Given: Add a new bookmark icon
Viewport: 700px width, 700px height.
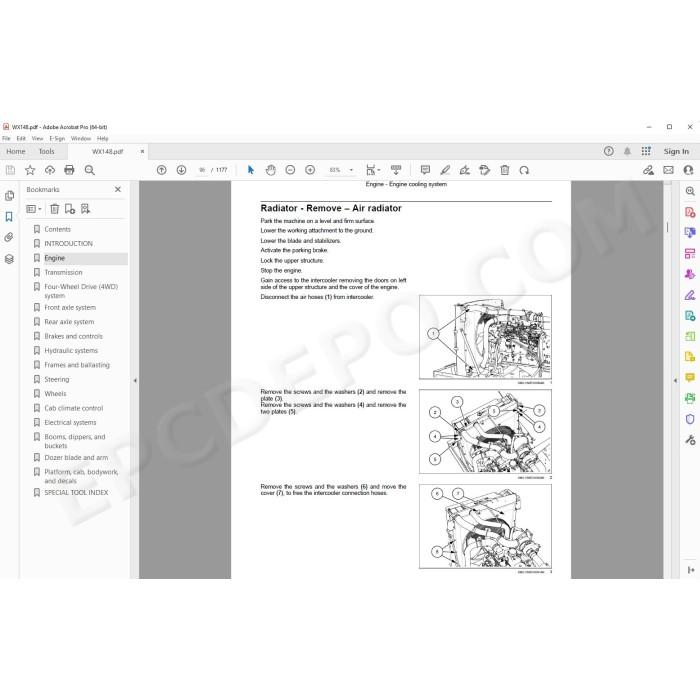Looking at the screenshot, I should click(70, 208).
